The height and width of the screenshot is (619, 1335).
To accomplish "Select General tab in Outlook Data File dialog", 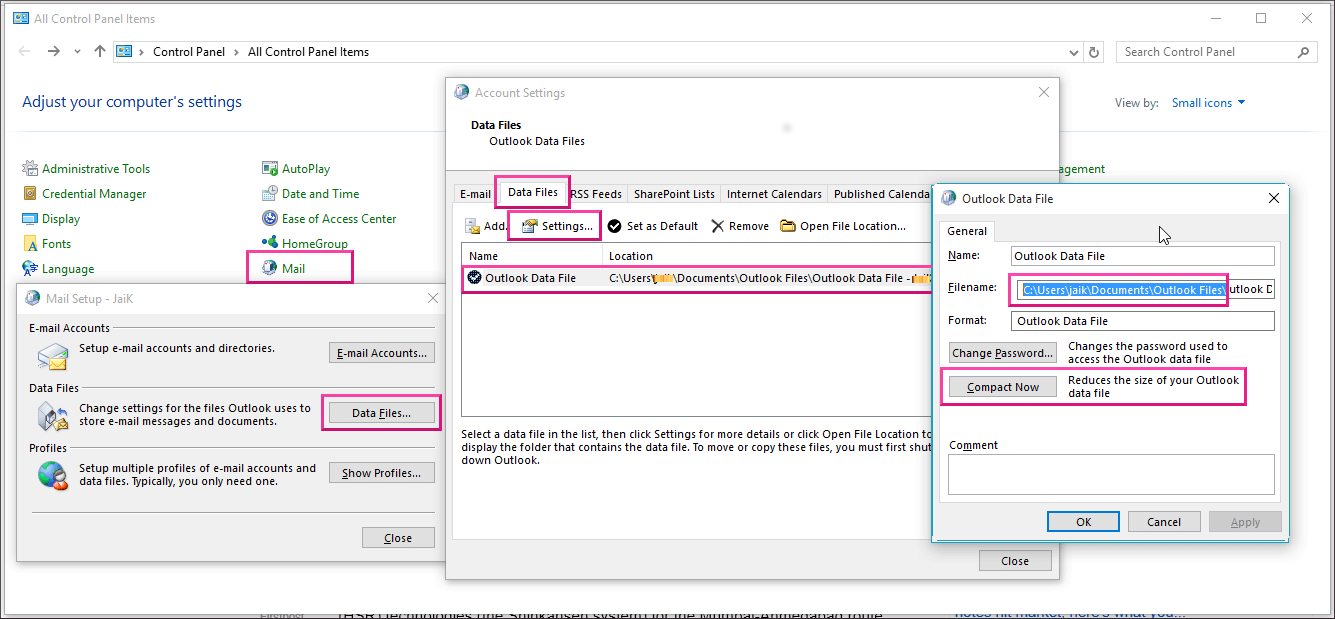I will [x=967, y=231].
